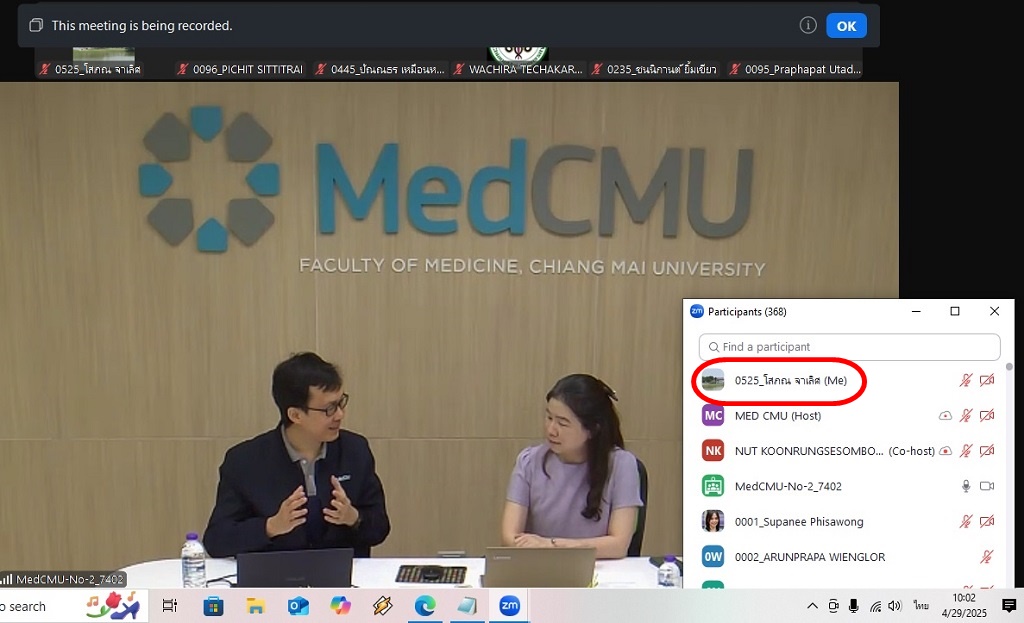Click the OW avatar of 0002_ARUNPRAPA WIENGLOR
This screenshot has width=1024, height=623.
click(x=712, y=556)
